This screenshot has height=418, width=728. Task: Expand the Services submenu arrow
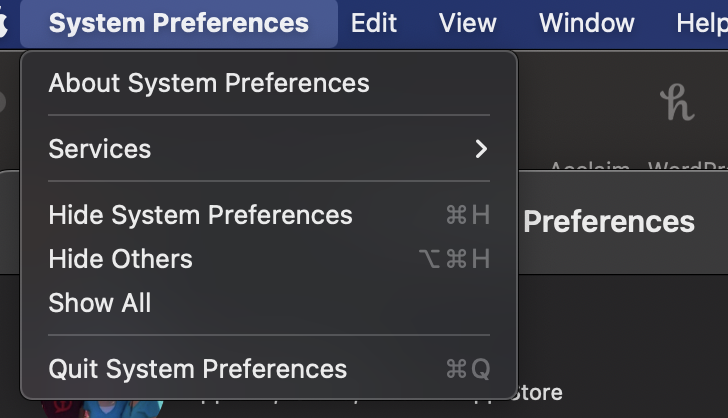tap(481, 149)
